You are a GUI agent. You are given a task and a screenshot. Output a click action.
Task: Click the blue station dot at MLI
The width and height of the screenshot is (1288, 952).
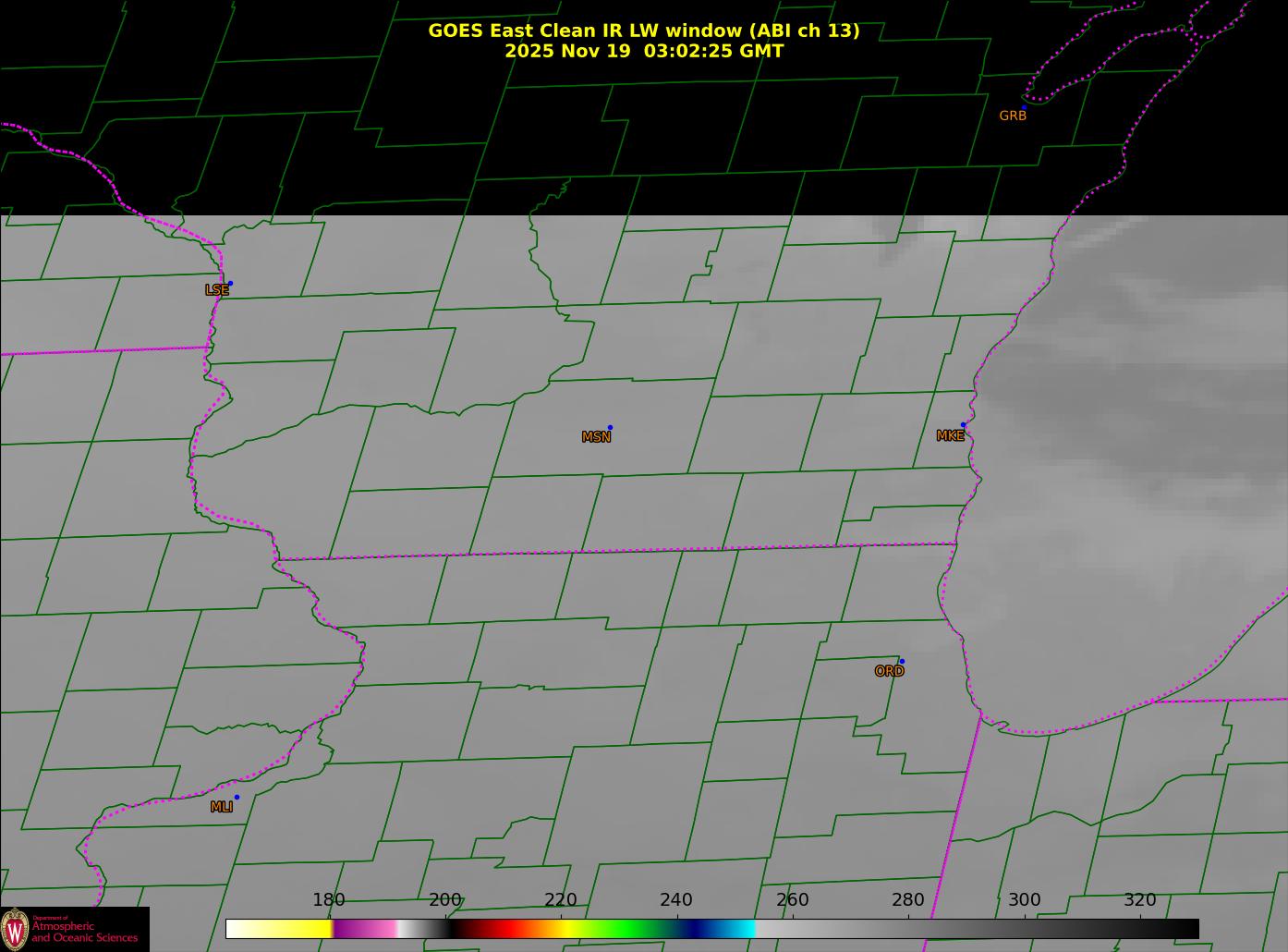pyautogui.click(x=237, y=798)
